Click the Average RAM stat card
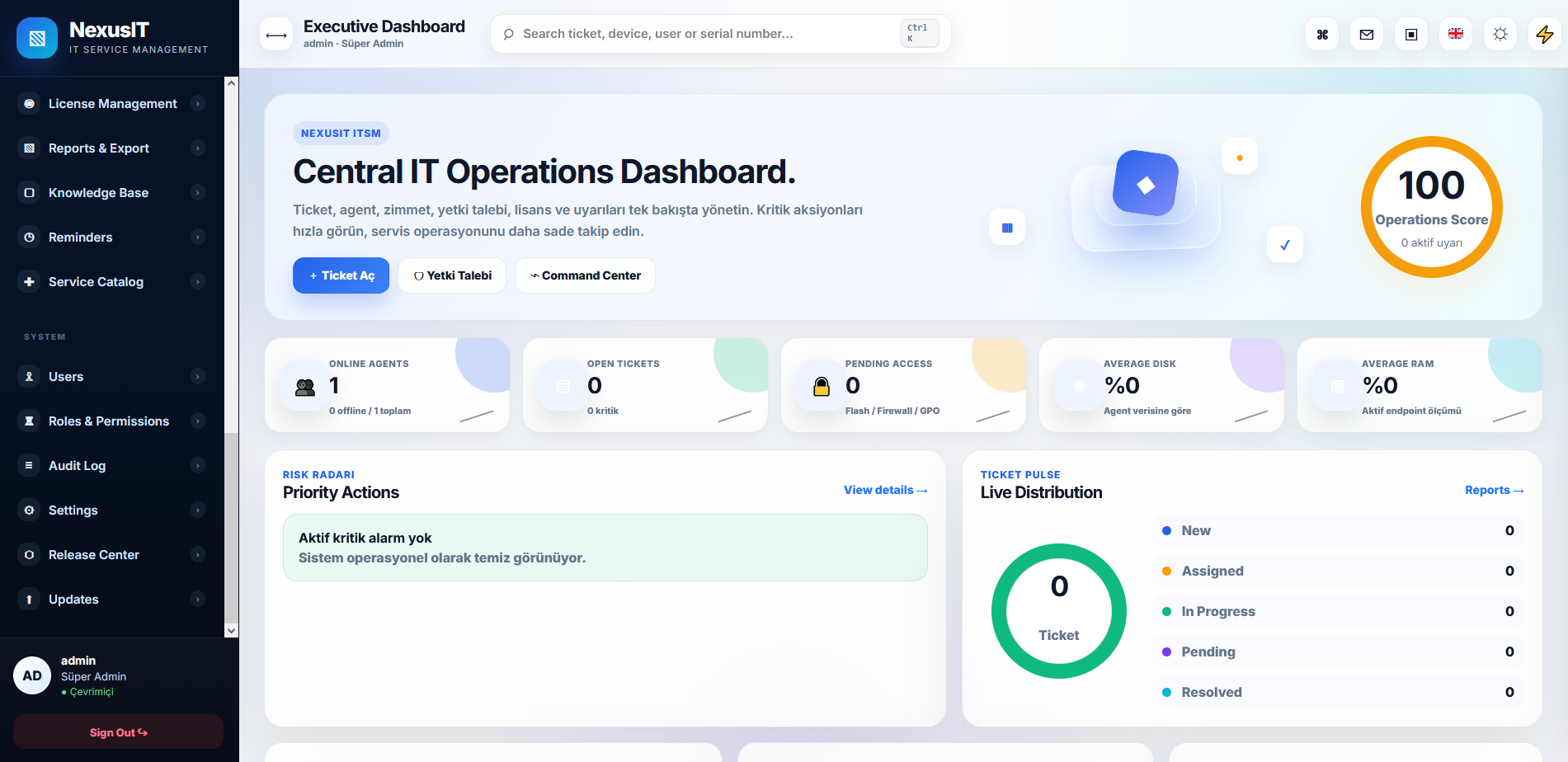1568x762 pixels. 1420,385
